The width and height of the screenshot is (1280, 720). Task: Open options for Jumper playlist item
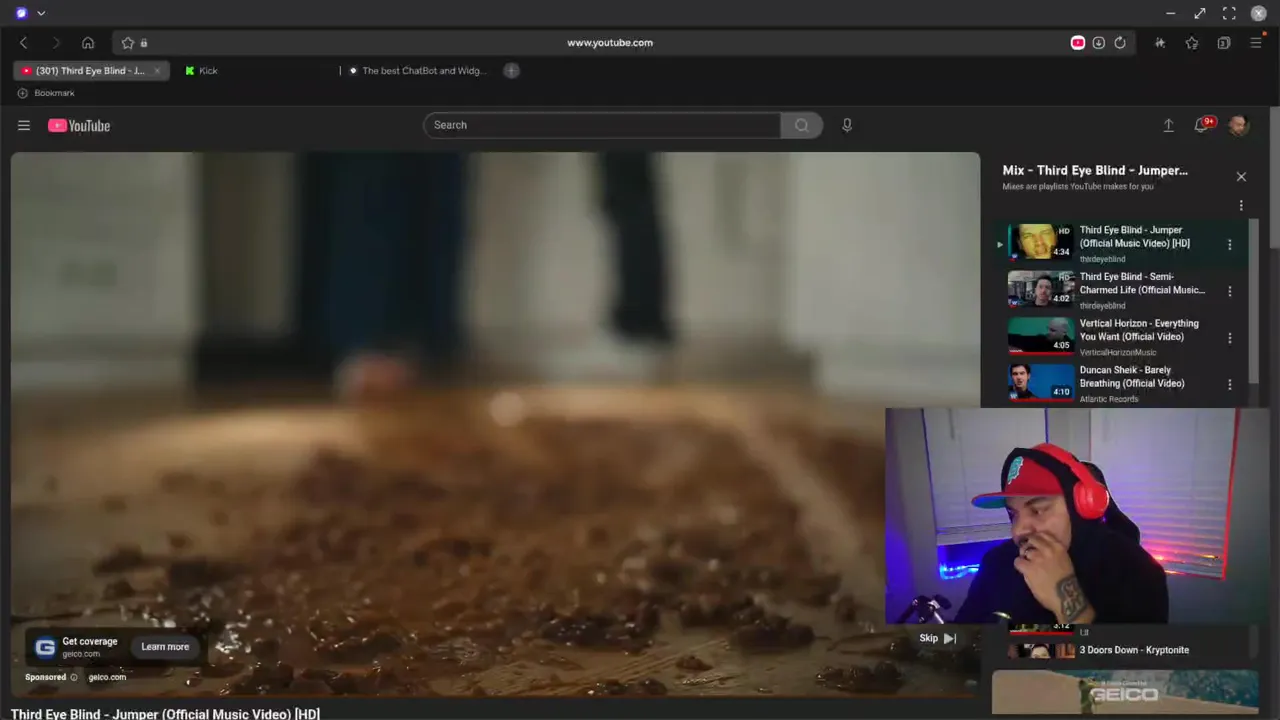click(1229, 244)
